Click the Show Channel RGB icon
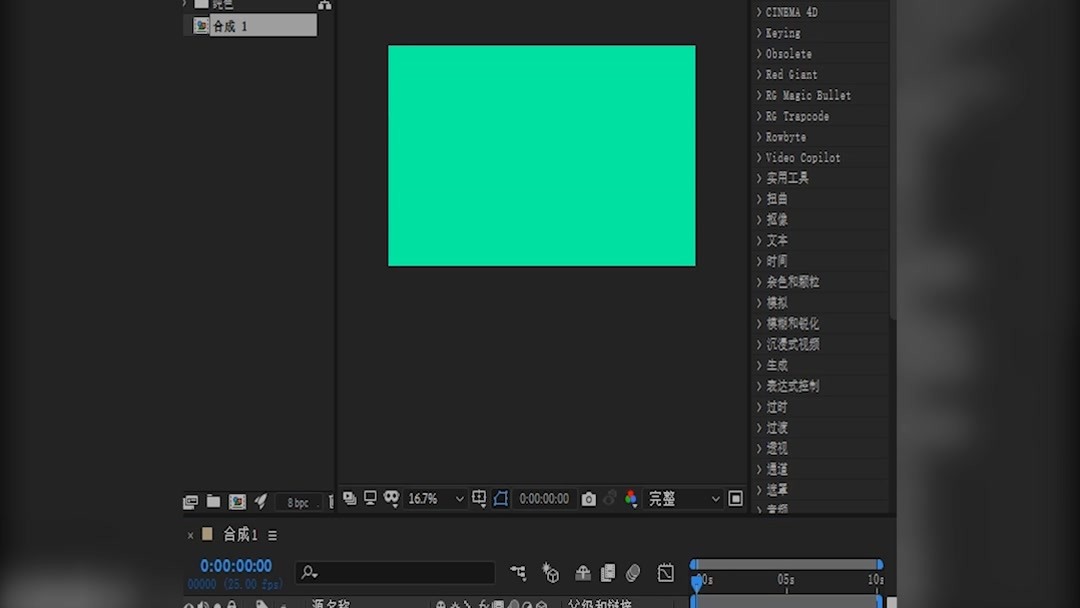 (x=631, y=498)
